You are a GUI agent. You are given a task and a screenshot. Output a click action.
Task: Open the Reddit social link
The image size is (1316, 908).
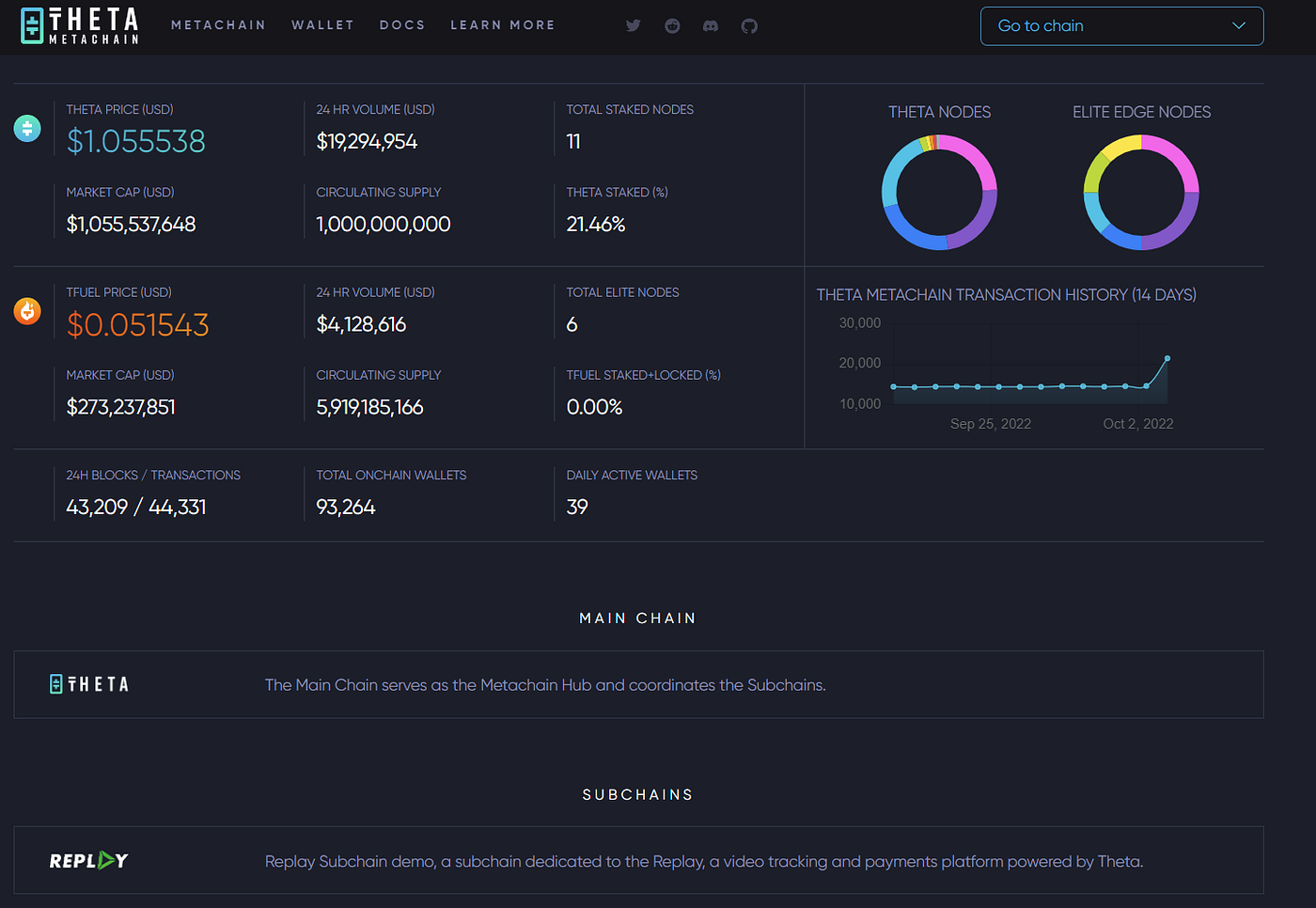[672, 25]
